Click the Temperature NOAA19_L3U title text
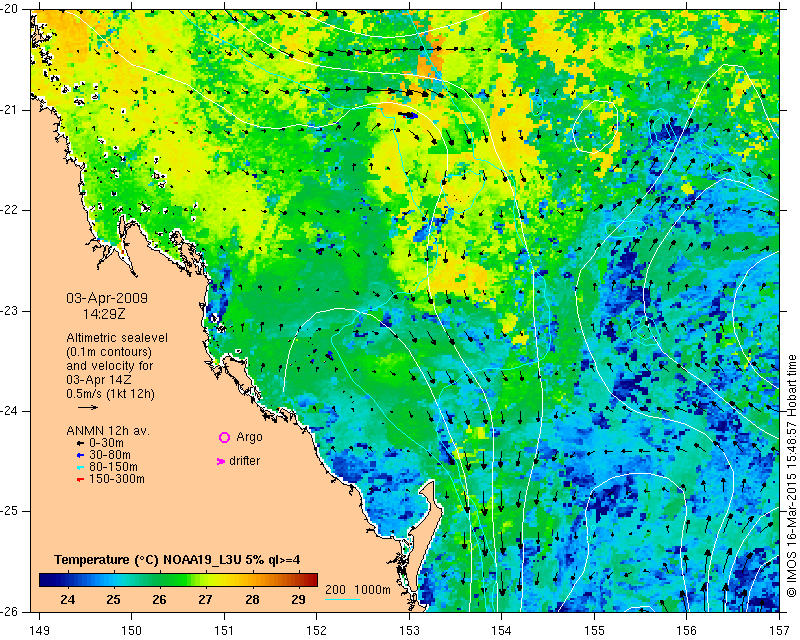 click(177, 560)
